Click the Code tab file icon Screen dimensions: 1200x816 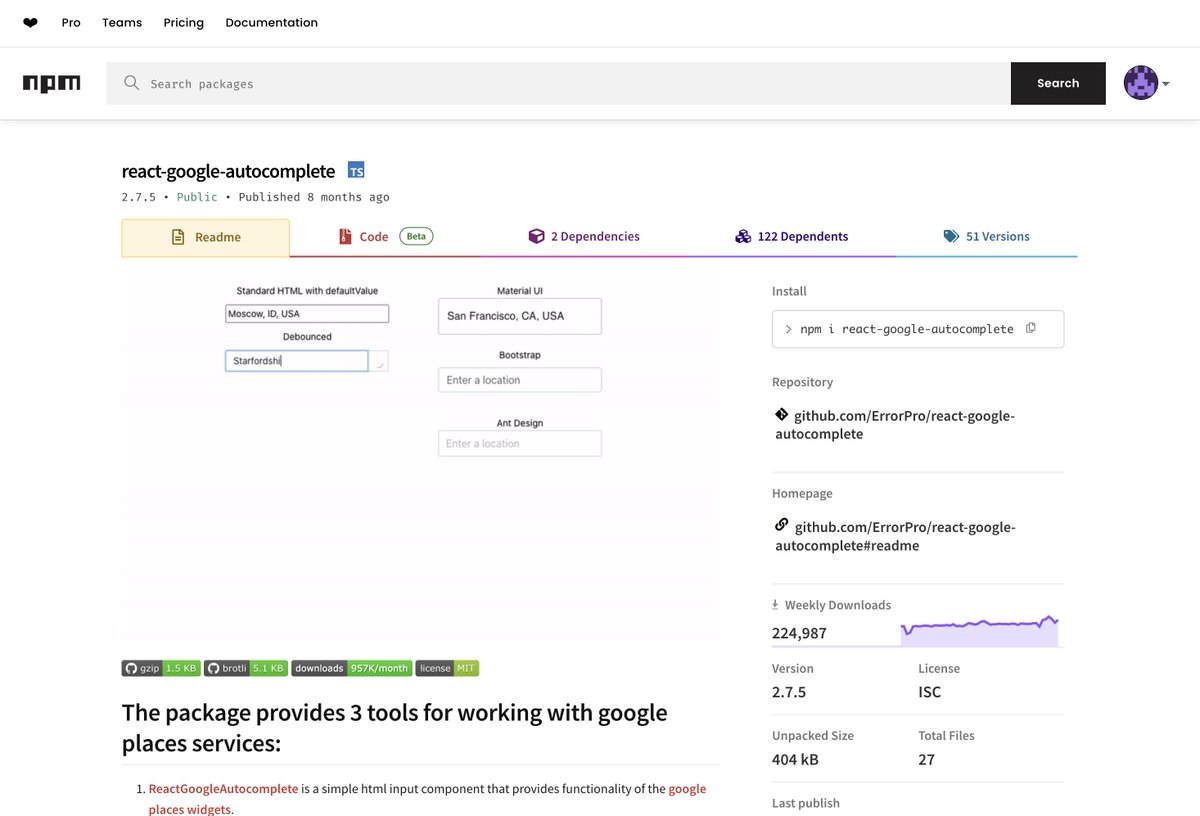click(x=345, y=237)
